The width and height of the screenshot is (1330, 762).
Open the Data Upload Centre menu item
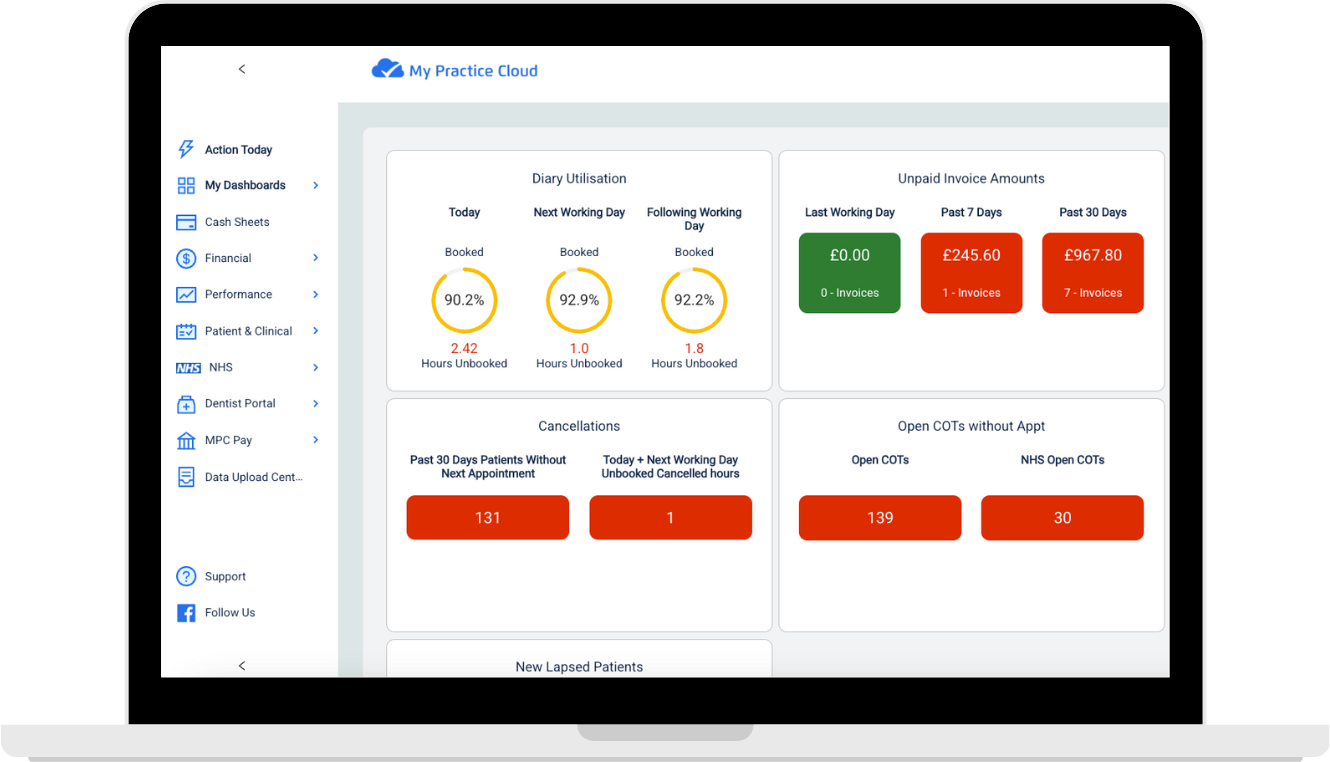(x=252, y=477)
